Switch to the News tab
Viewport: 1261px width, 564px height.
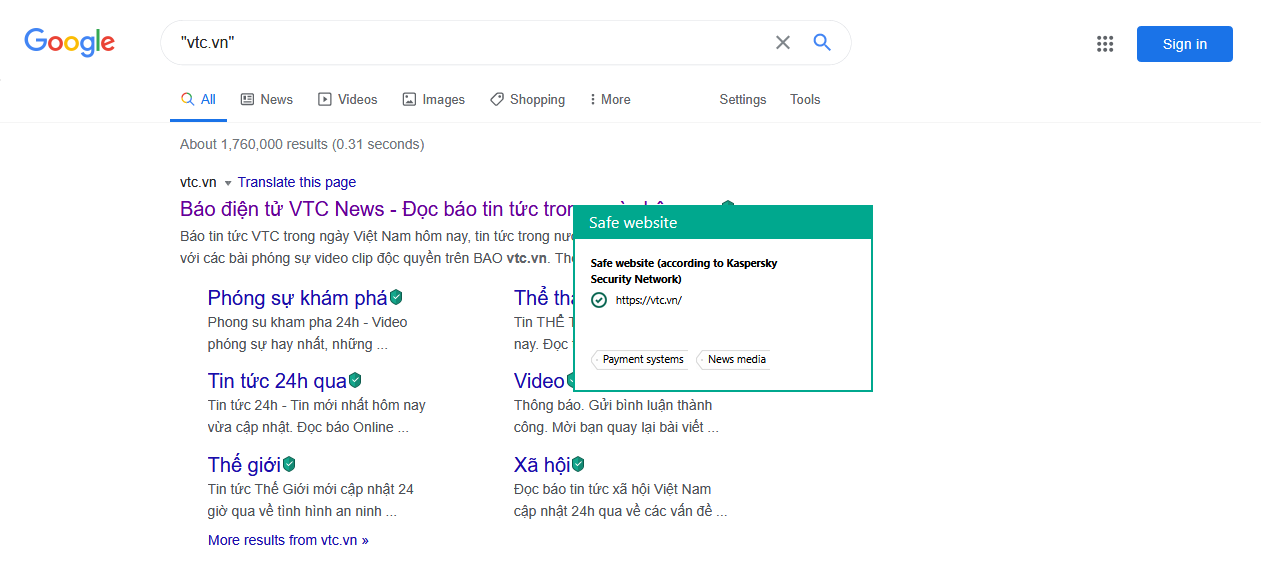click(267, 100)
